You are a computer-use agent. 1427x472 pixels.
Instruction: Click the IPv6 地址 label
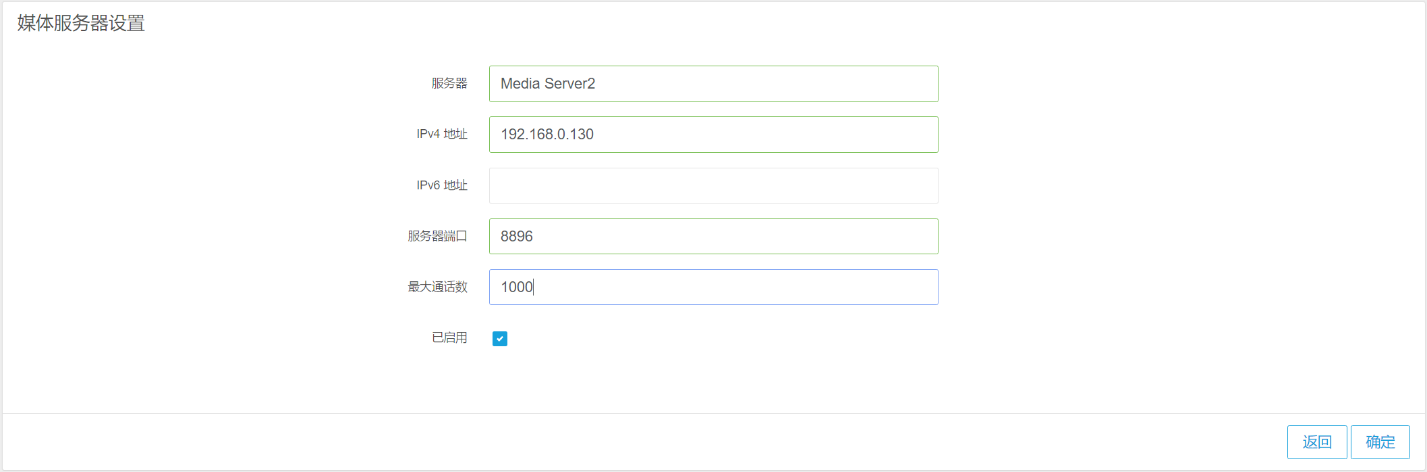point(442,185)
